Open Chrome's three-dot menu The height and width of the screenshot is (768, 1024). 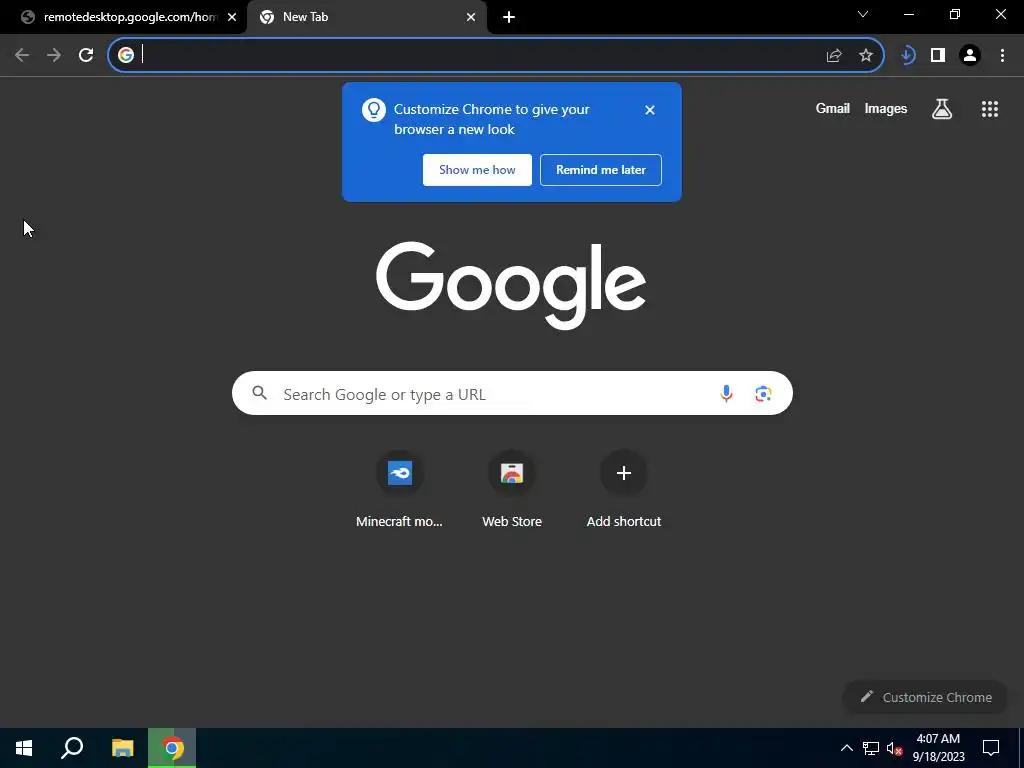click(1002, 55)
